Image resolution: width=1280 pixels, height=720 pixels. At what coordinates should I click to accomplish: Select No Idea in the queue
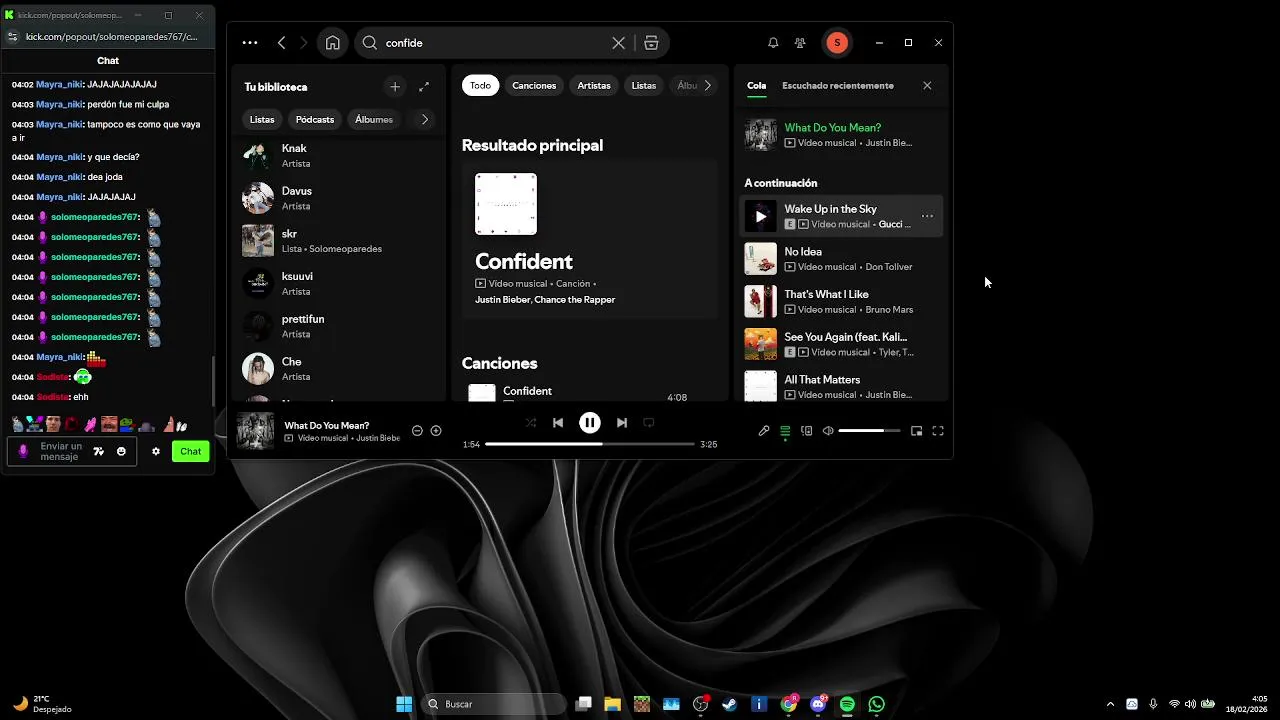point(842,259)
